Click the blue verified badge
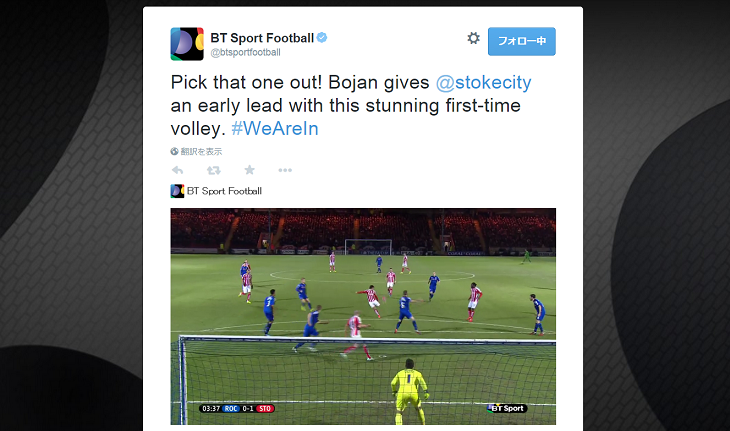730x431 pixels. click(322, 37)
